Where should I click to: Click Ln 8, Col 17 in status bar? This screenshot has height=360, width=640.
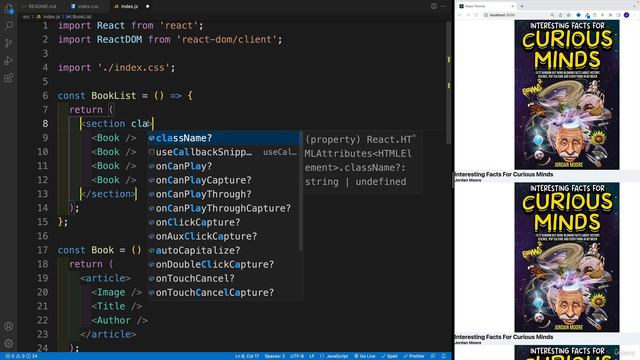point(247,356)
